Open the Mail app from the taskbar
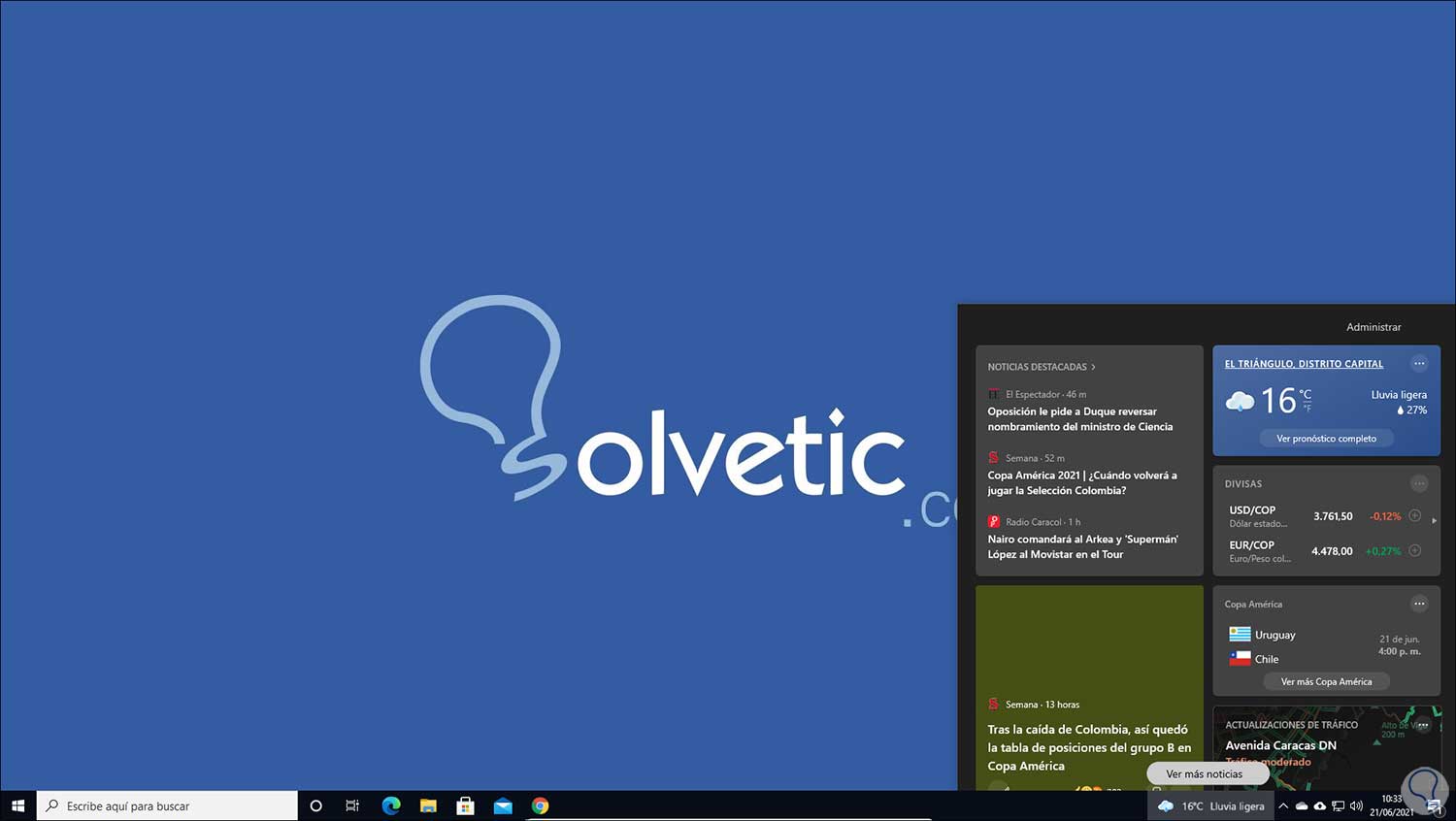Image resolution: width=1456 pixels, height=821 pixels. point(503,805)
